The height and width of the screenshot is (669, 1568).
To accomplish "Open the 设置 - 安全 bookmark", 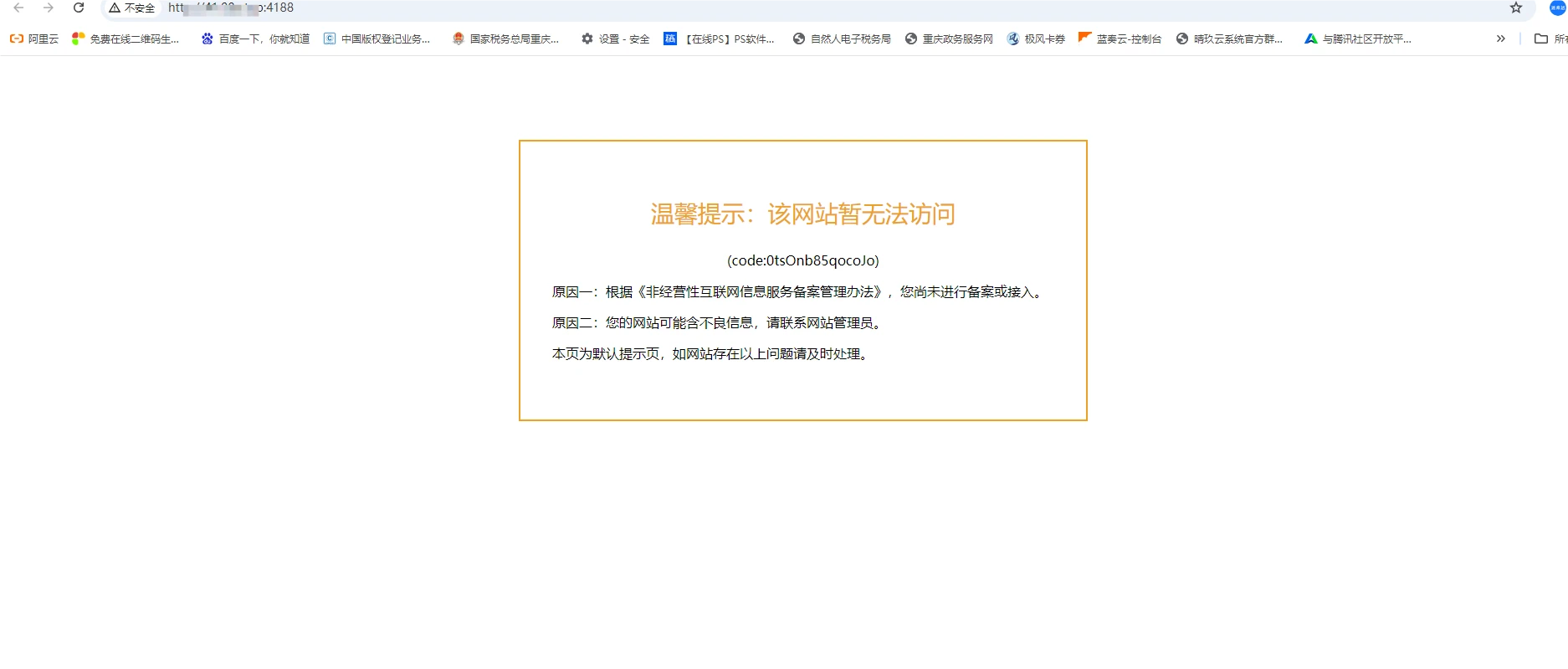I will (615, 39).
